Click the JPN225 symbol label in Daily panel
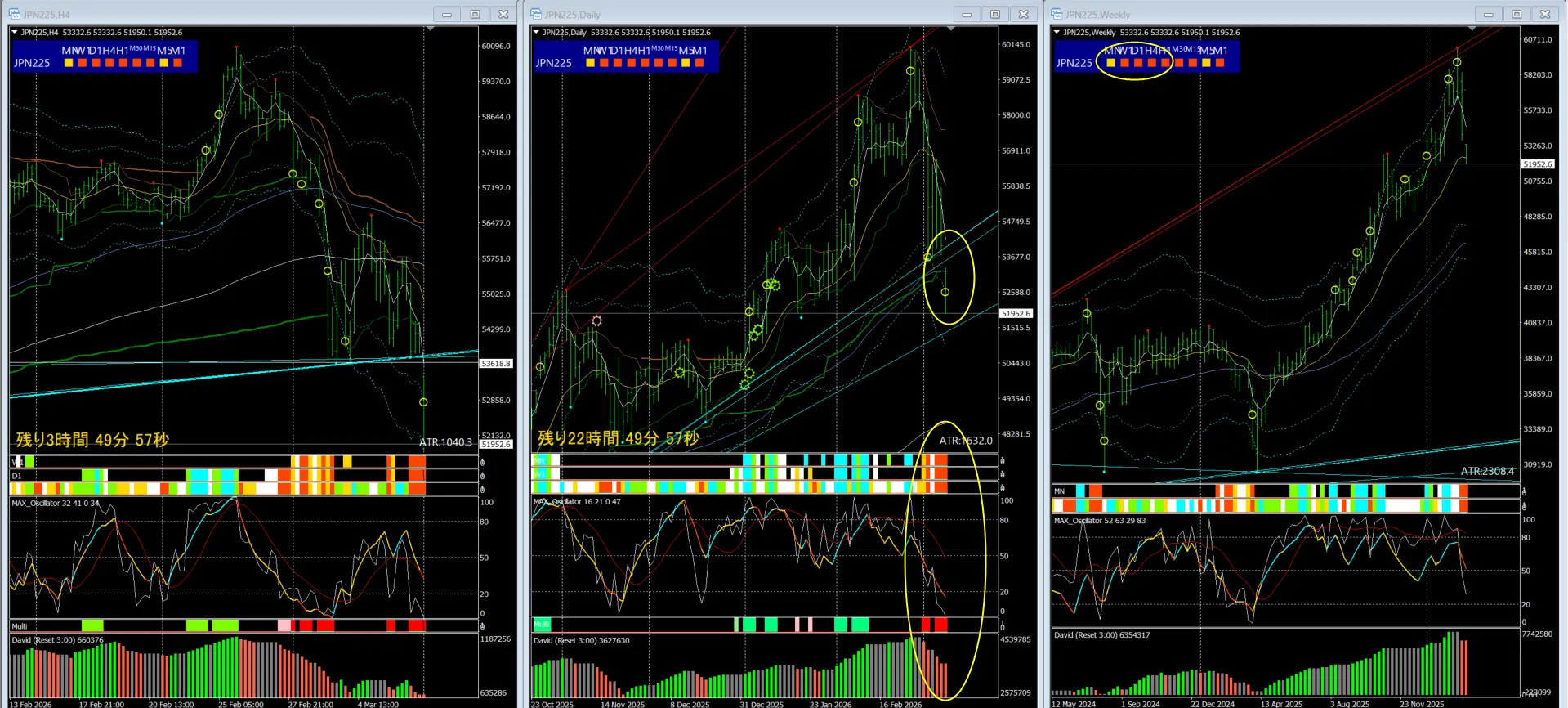The image size is (1568, 708). [553, 63]
